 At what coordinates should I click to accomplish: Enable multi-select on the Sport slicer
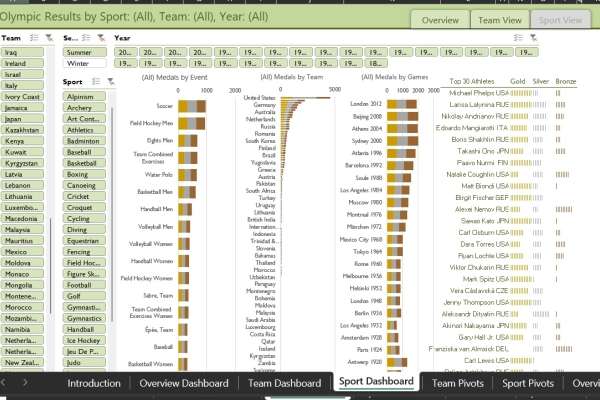[x=96, y=81]
